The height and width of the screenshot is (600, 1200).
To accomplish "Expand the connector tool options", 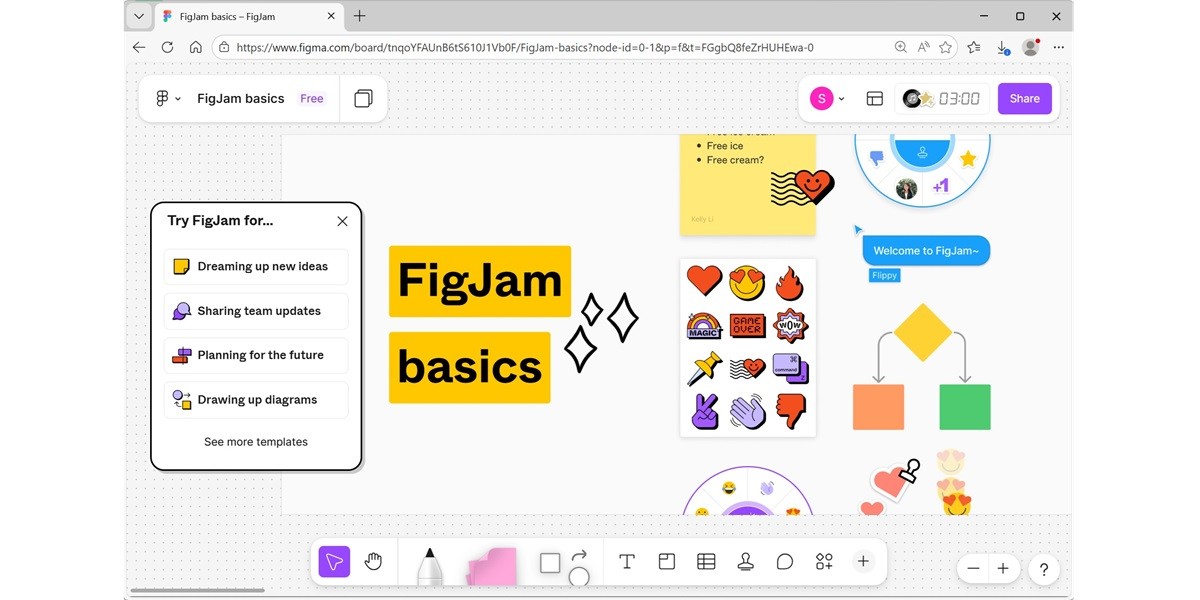I will tap(578, 561).
